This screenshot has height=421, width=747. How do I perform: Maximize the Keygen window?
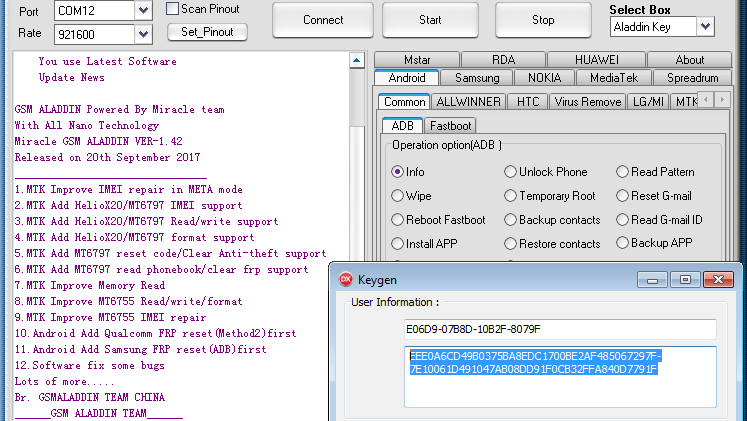click(685, 280)
